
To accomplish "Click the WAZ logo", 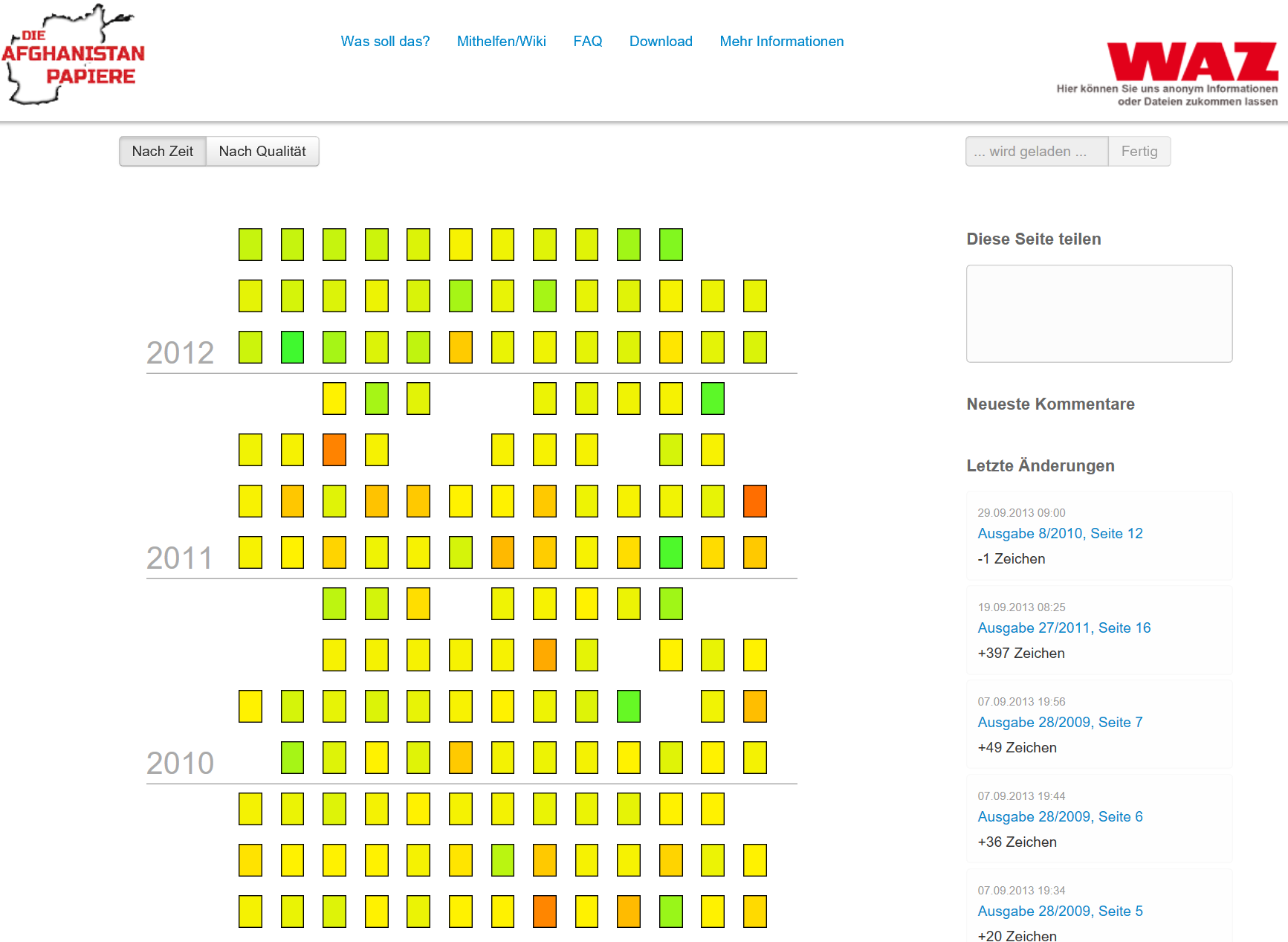I will click(1192, 61).
